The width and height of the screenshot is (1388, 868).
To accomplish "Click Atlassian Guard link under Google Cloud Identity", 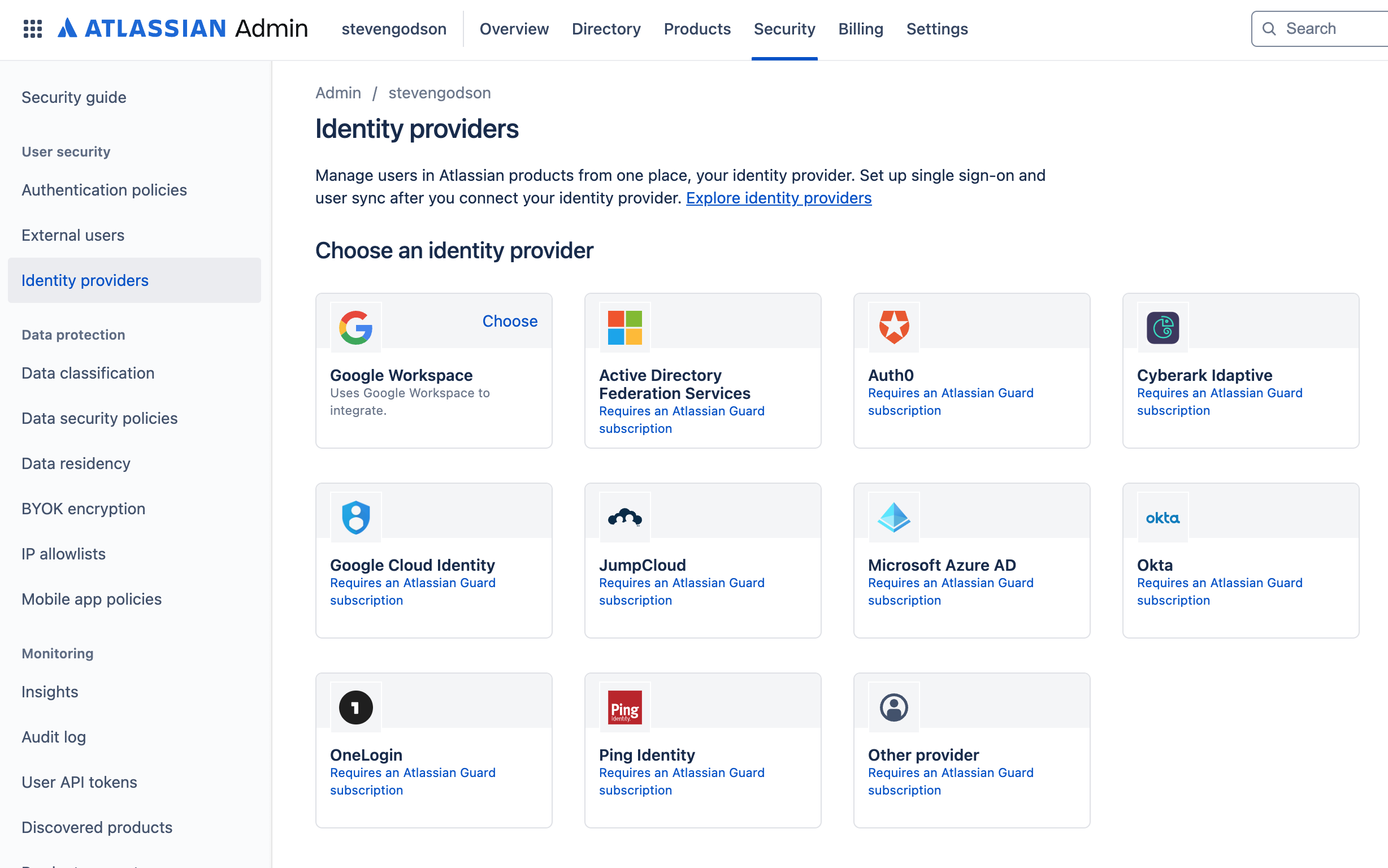I will click(412, 591).
